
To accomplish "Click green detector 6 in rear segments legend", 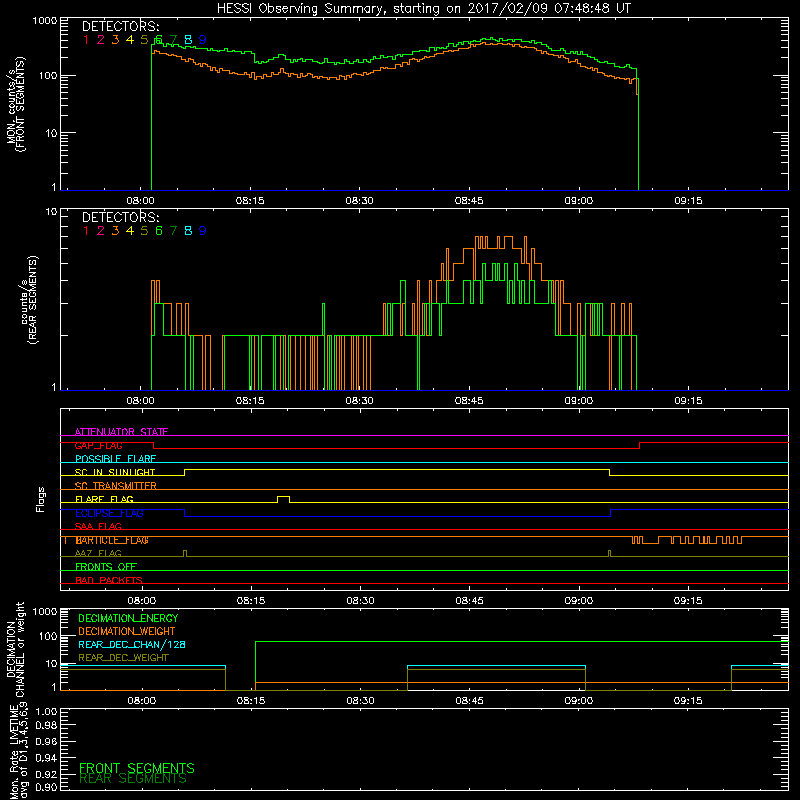I will [x=159, y=231].
